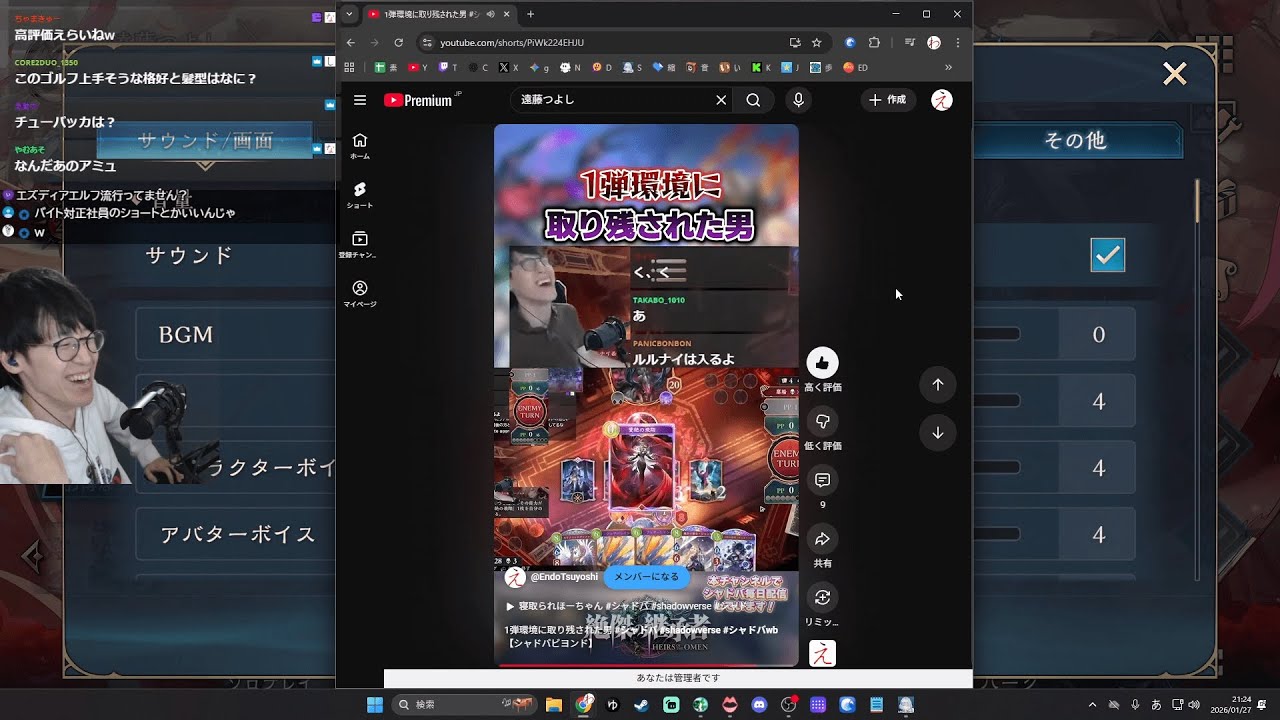Switch to その他 tab in game settings
This screenshot has height=720, width=1280.
click(x=1076, y=141)
